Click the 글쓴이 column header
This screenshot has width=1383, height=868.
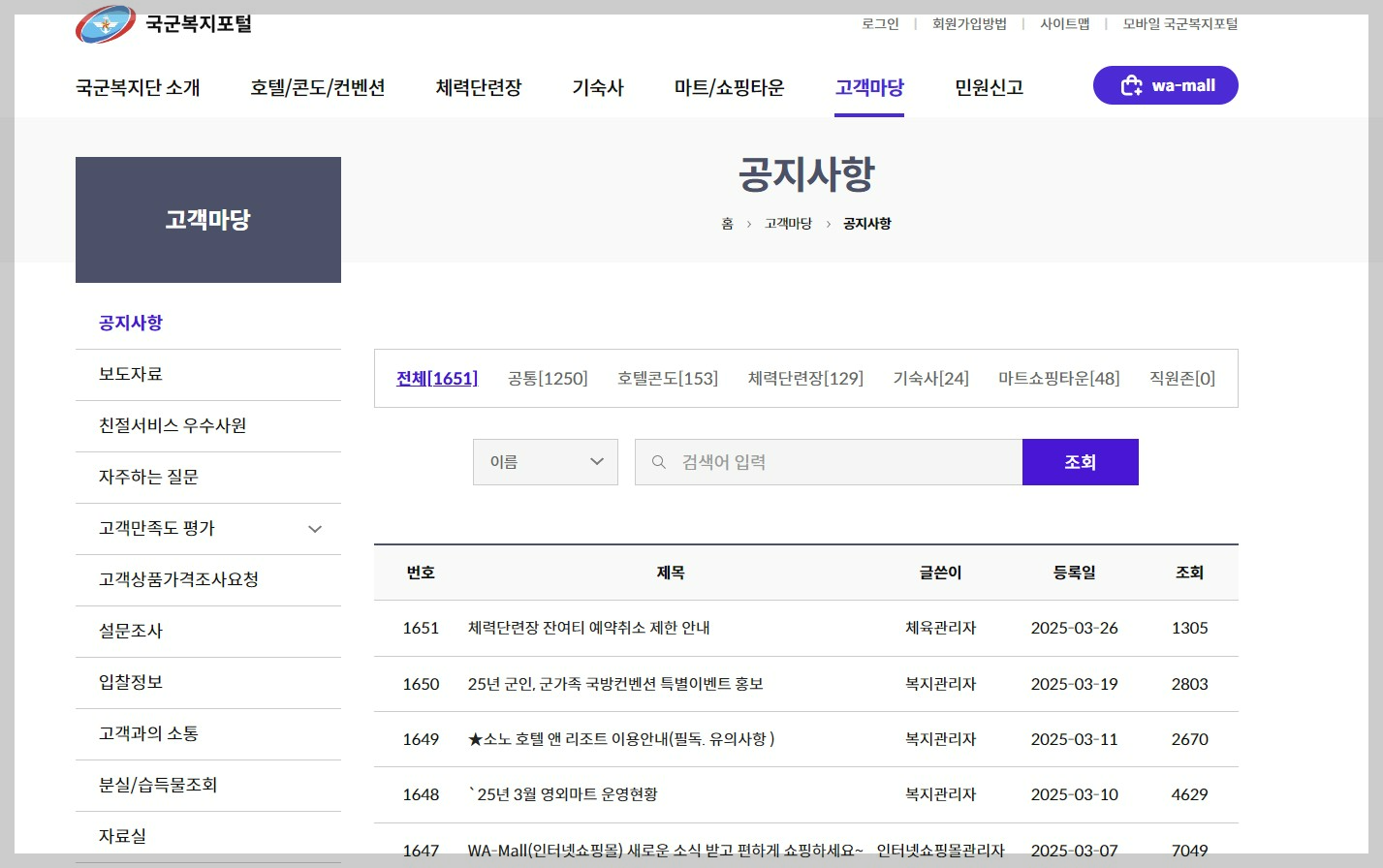click(x=940, y=573)
